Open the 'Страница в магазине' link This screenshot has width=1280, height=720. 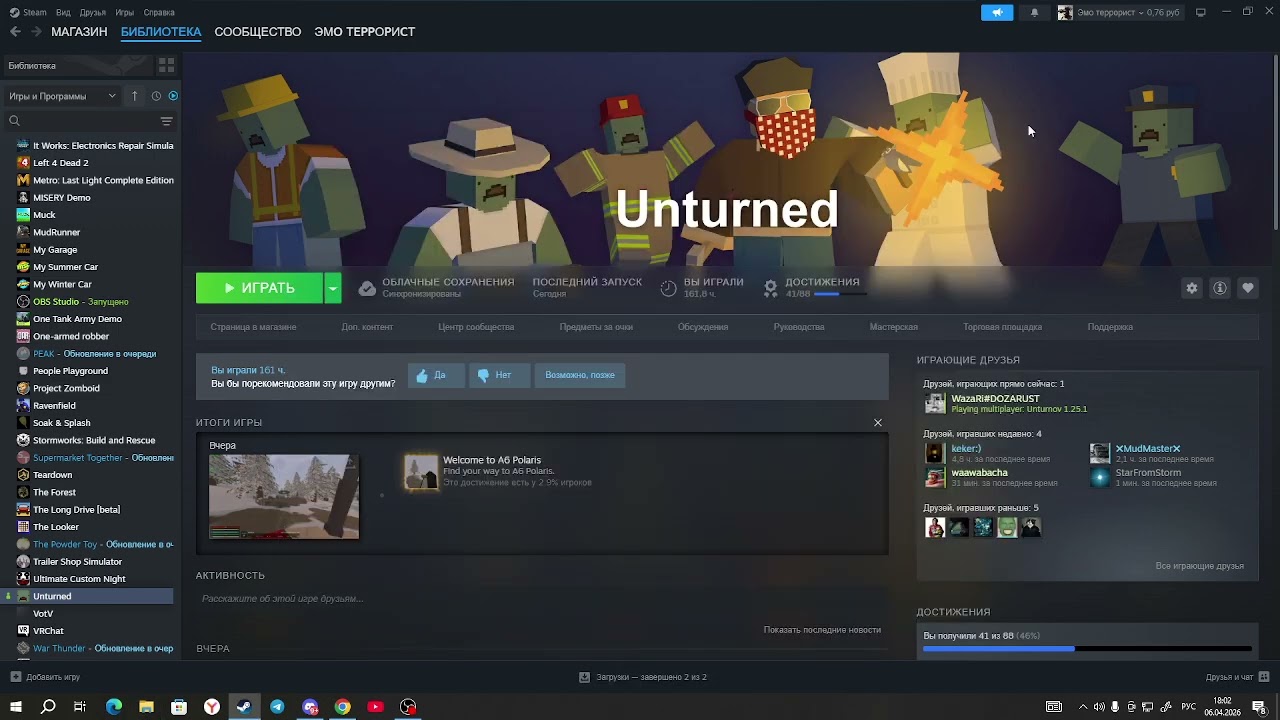(x=253, y=327)
